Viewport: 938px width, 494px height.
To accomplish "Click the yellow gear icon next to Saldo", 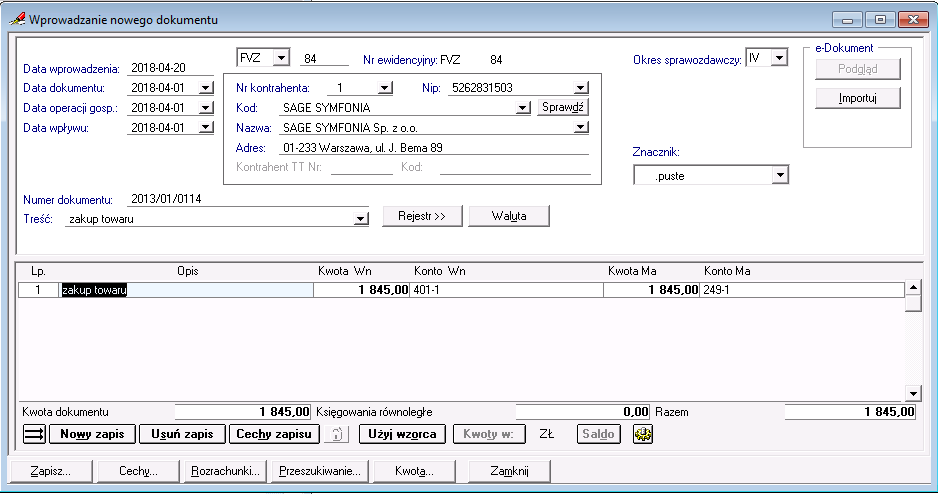I will (643, 435).
